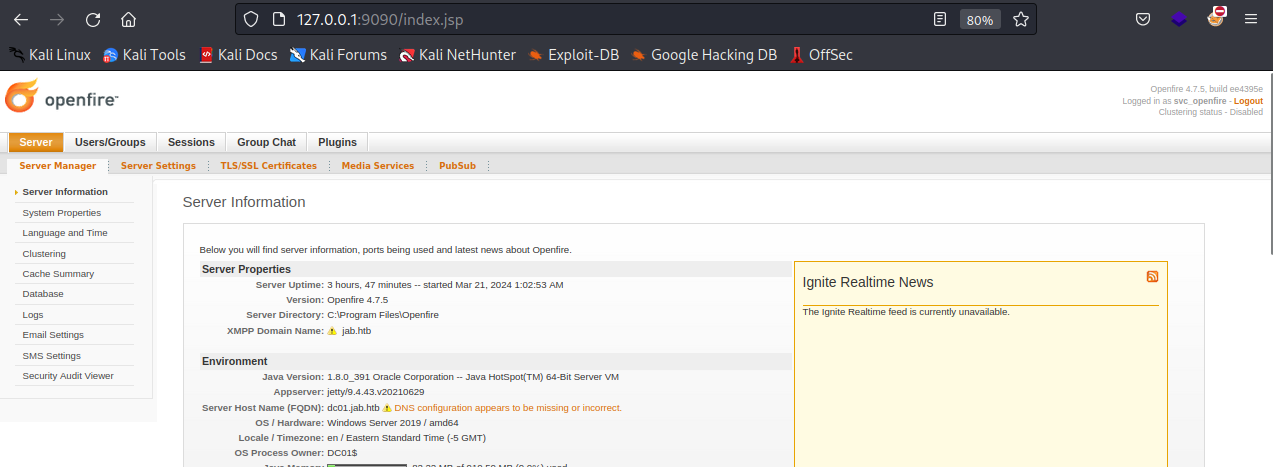Open Email Settings in the sidebar
This screenshot has width=1273, height=467.
(53, 335)
